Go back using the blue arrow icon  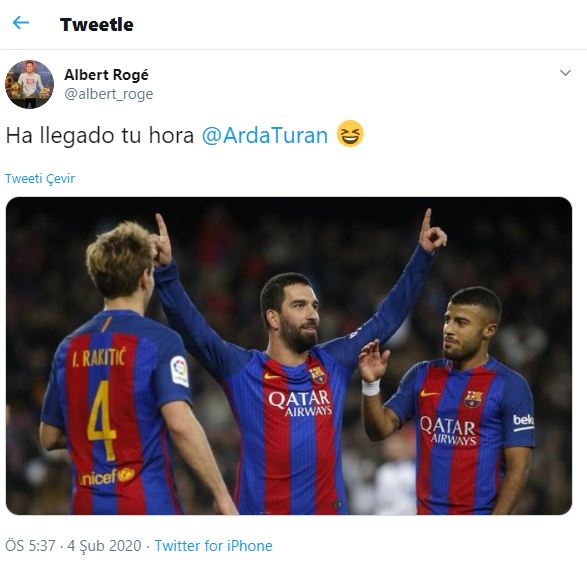click(x=21, y=23)
